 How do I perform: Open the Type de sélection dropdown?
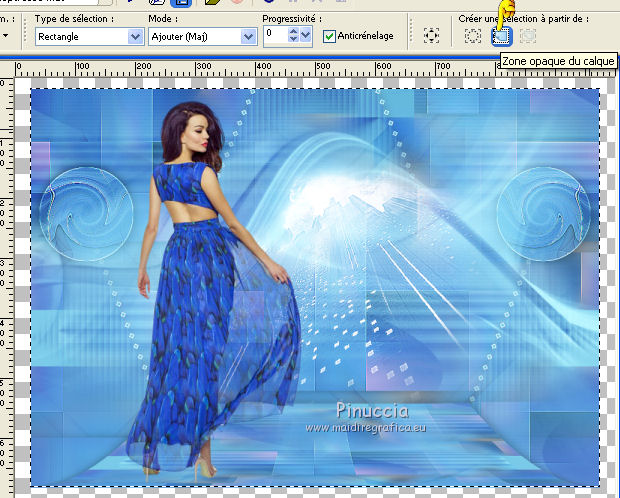[x=89, y=37]
